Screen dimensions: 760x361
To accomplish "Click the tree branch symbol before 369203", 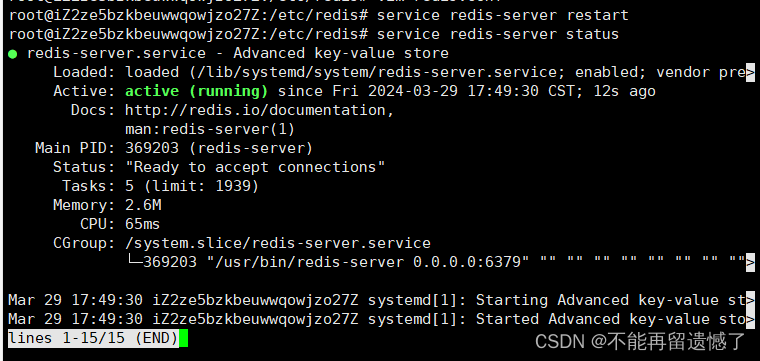I will pos(134,262).
